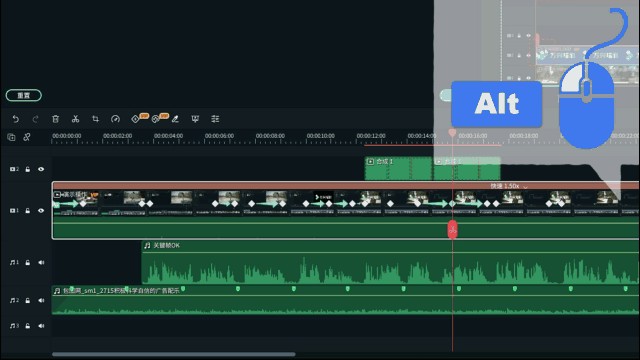
Task: Select the 关键帧OK audio clip
Action: (x=390, y=262)
